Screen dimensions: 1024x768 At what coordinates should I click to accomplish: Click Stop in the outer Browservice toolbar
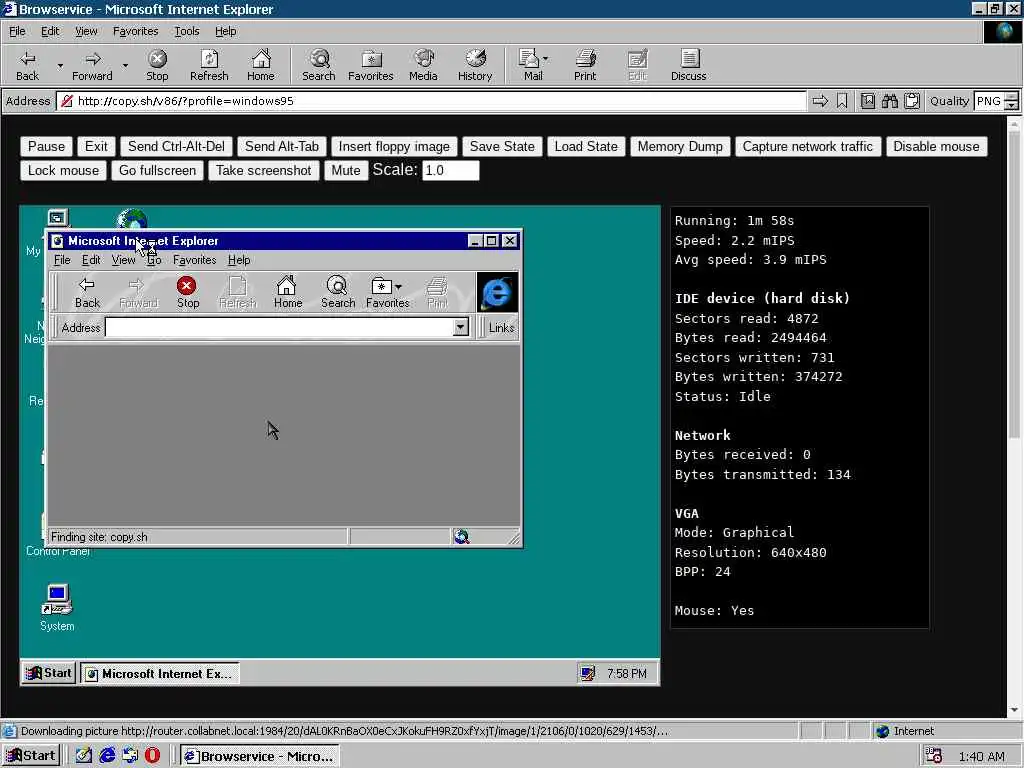click(x=157, y=66)
